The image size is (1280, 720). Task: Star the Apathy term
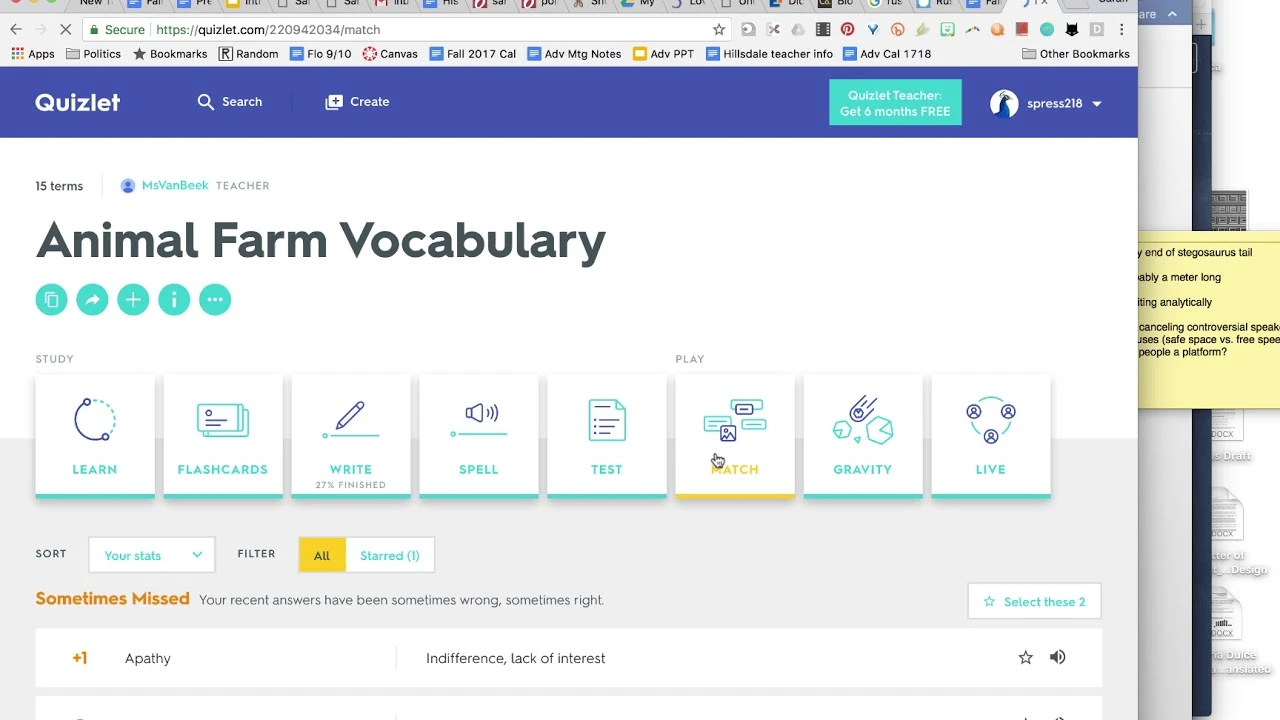[x=1025, y=657]
